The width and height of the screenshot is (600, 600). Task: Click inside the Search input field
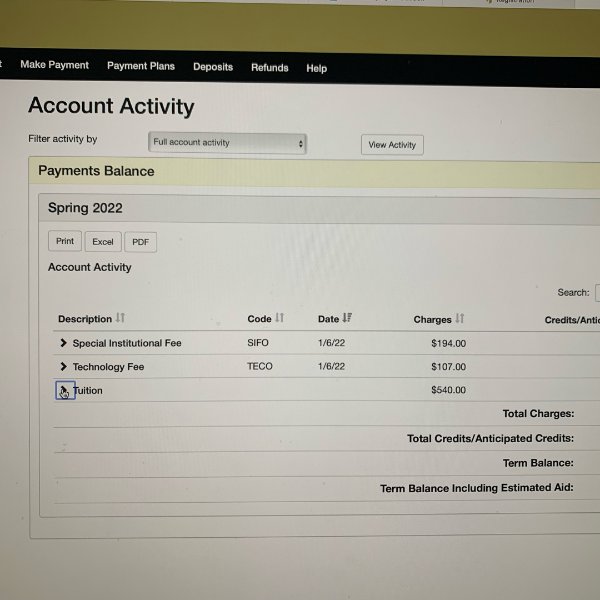pyautogui.click(x=597, y=293)
